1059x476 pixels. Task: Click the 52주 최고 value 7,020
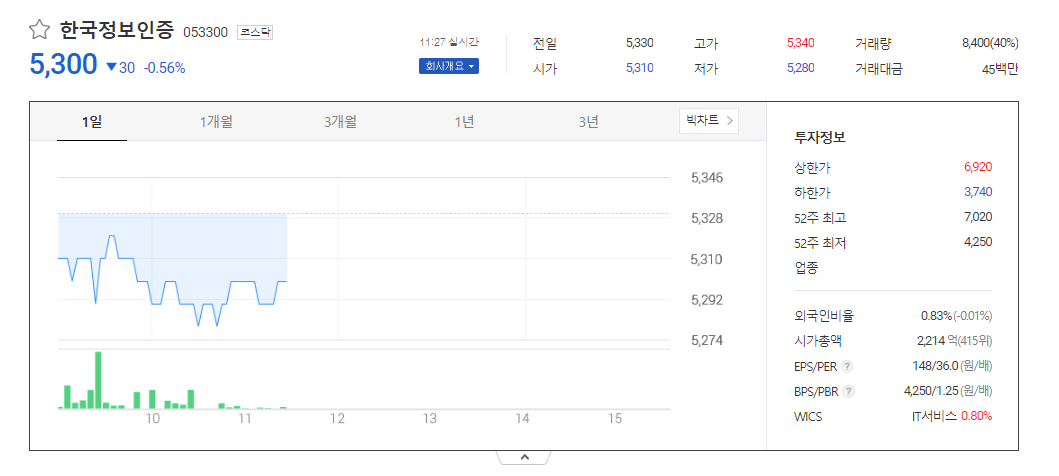coord(978,217)
